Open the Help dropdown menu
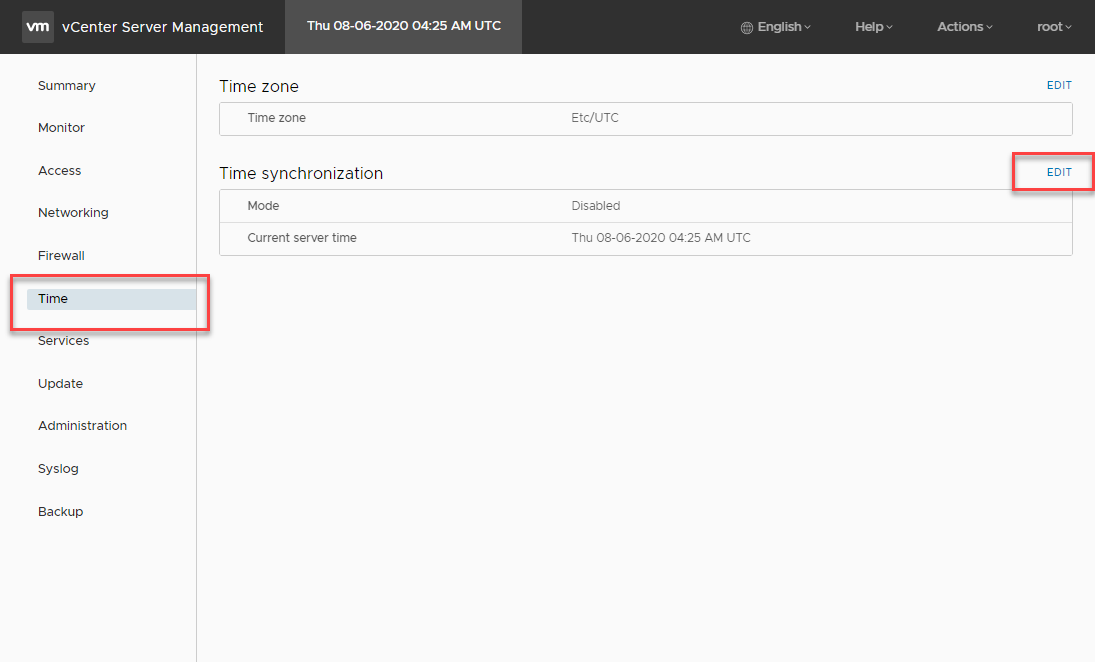 [x=872, y=27]
